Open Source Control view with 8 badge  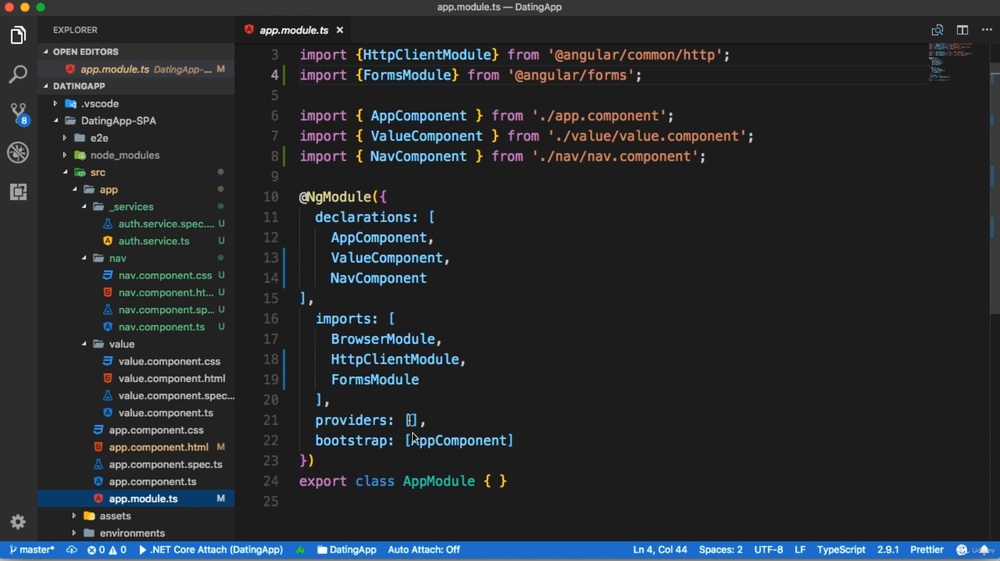click(18, 113)
